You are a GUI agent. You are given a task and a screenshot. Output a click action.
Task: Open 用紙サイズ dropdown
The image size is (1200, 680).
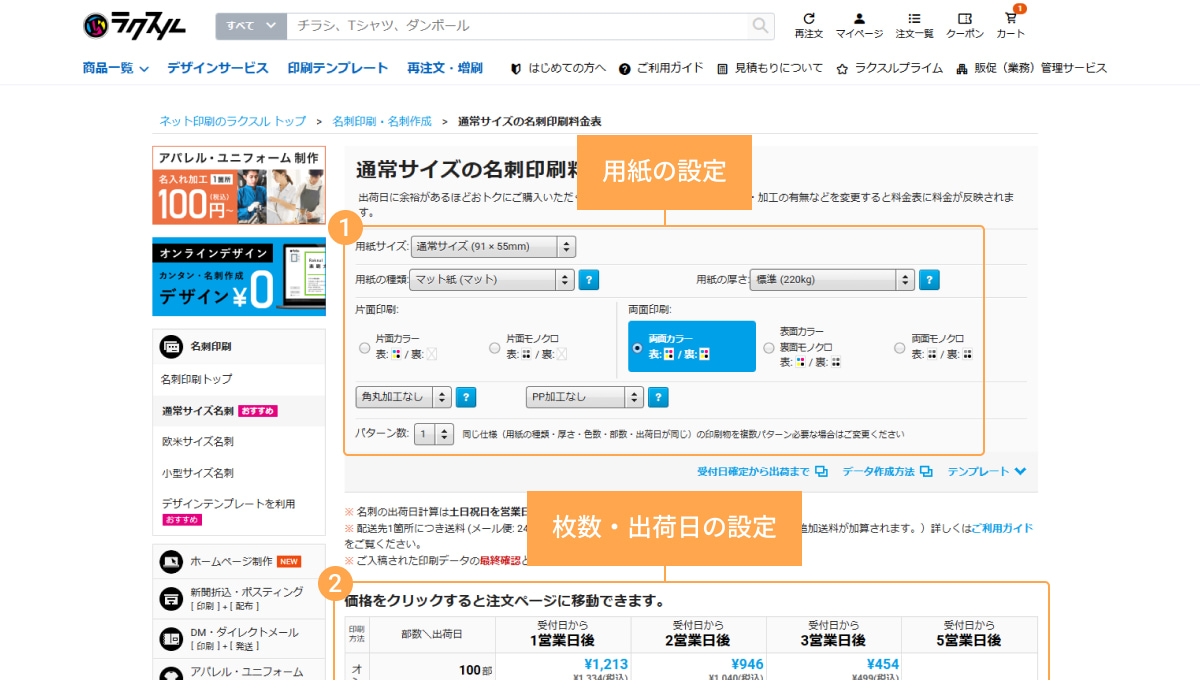493,247
